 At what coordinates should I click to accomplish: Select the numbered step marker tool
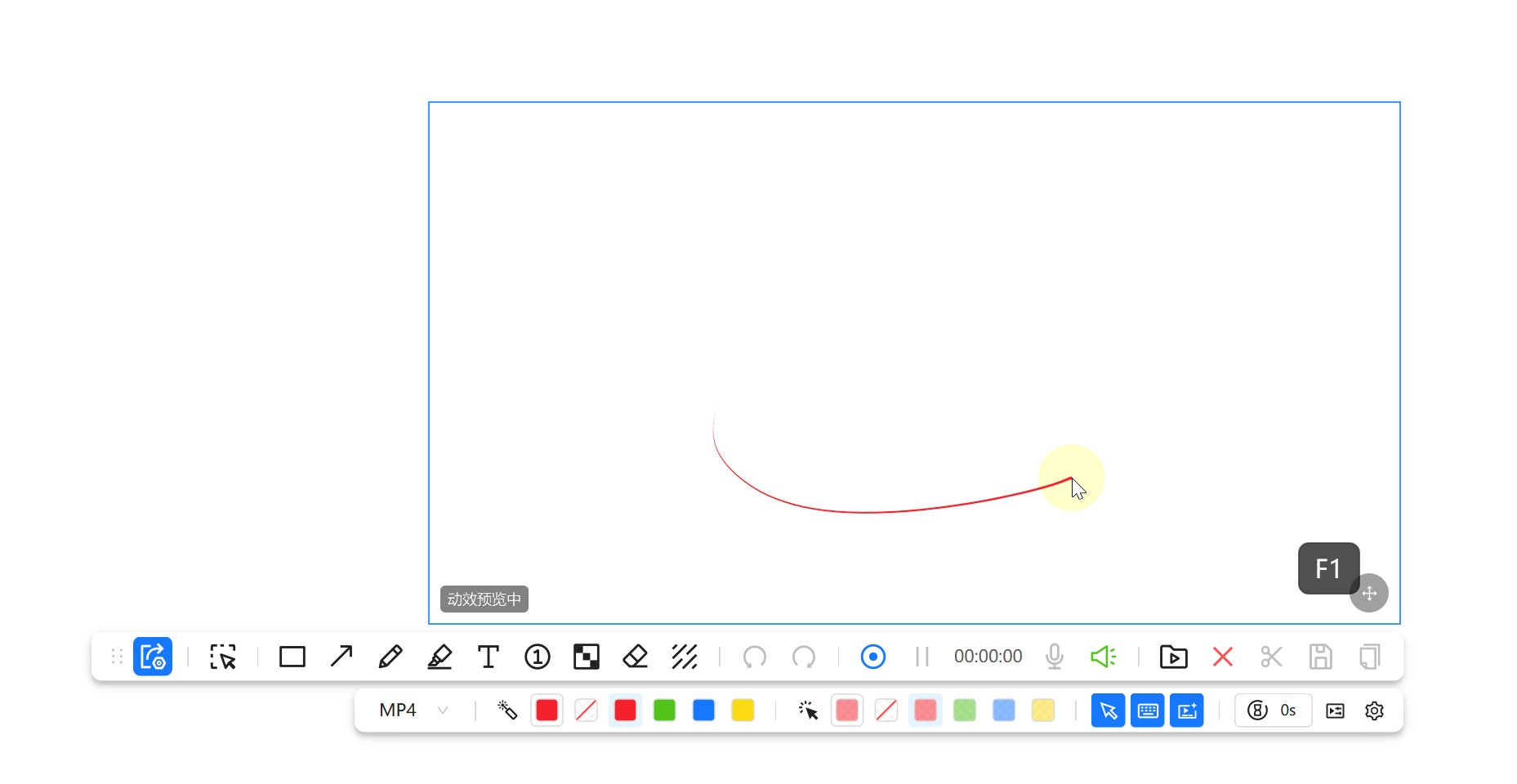[538, 657]
